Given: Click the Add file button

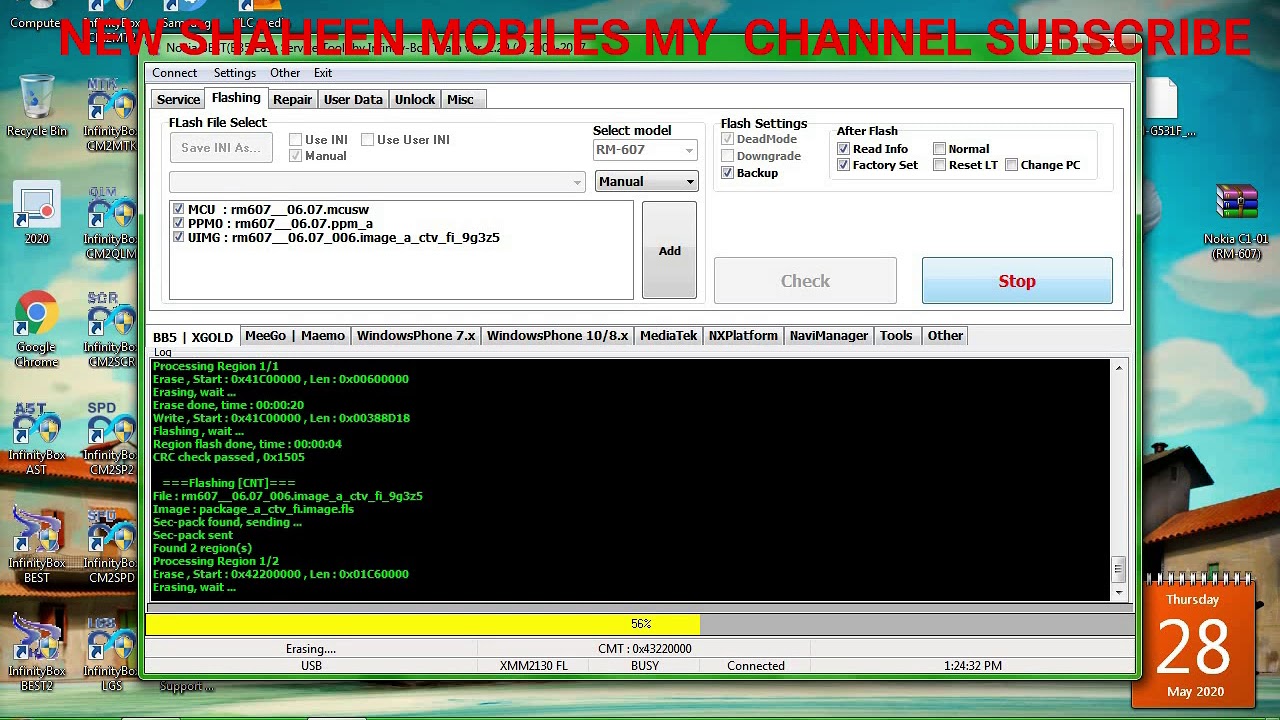Looking at the screenshot, I should pos(669,251).
